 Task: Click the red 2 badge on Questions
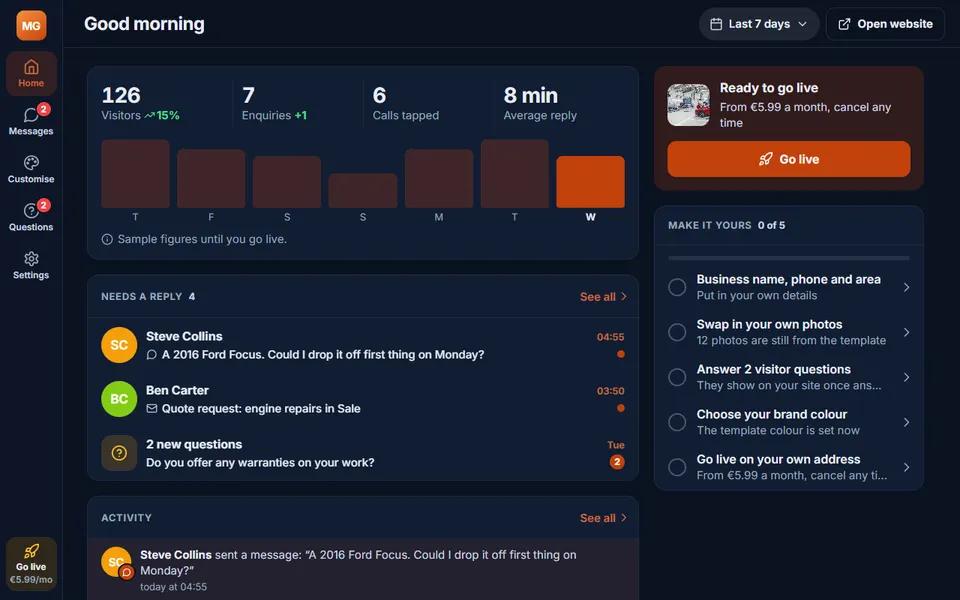coord(43,205)
